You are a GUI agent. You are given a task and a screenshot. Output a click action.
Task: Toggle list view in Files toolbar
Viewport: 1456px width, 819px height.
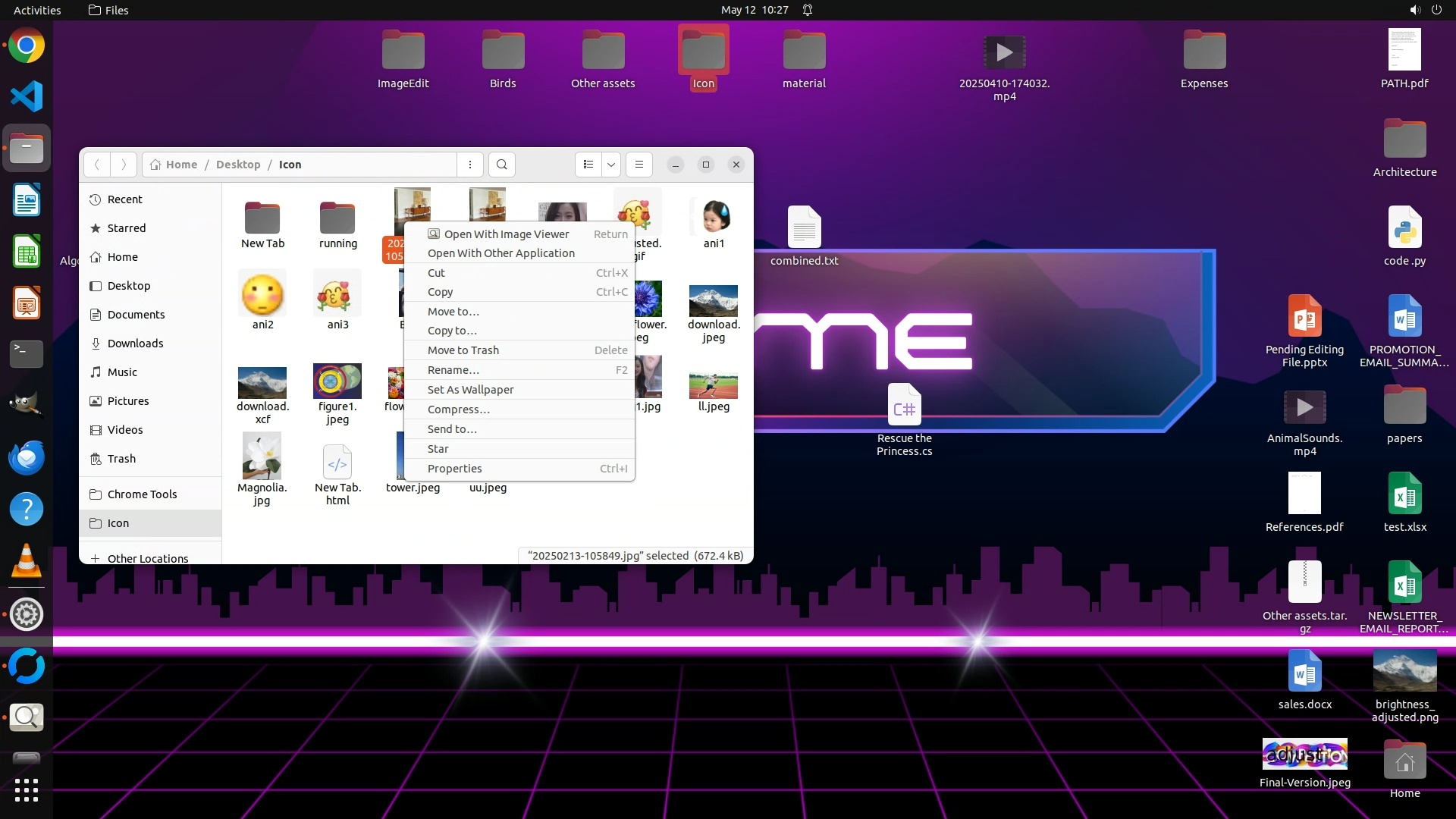588,165
